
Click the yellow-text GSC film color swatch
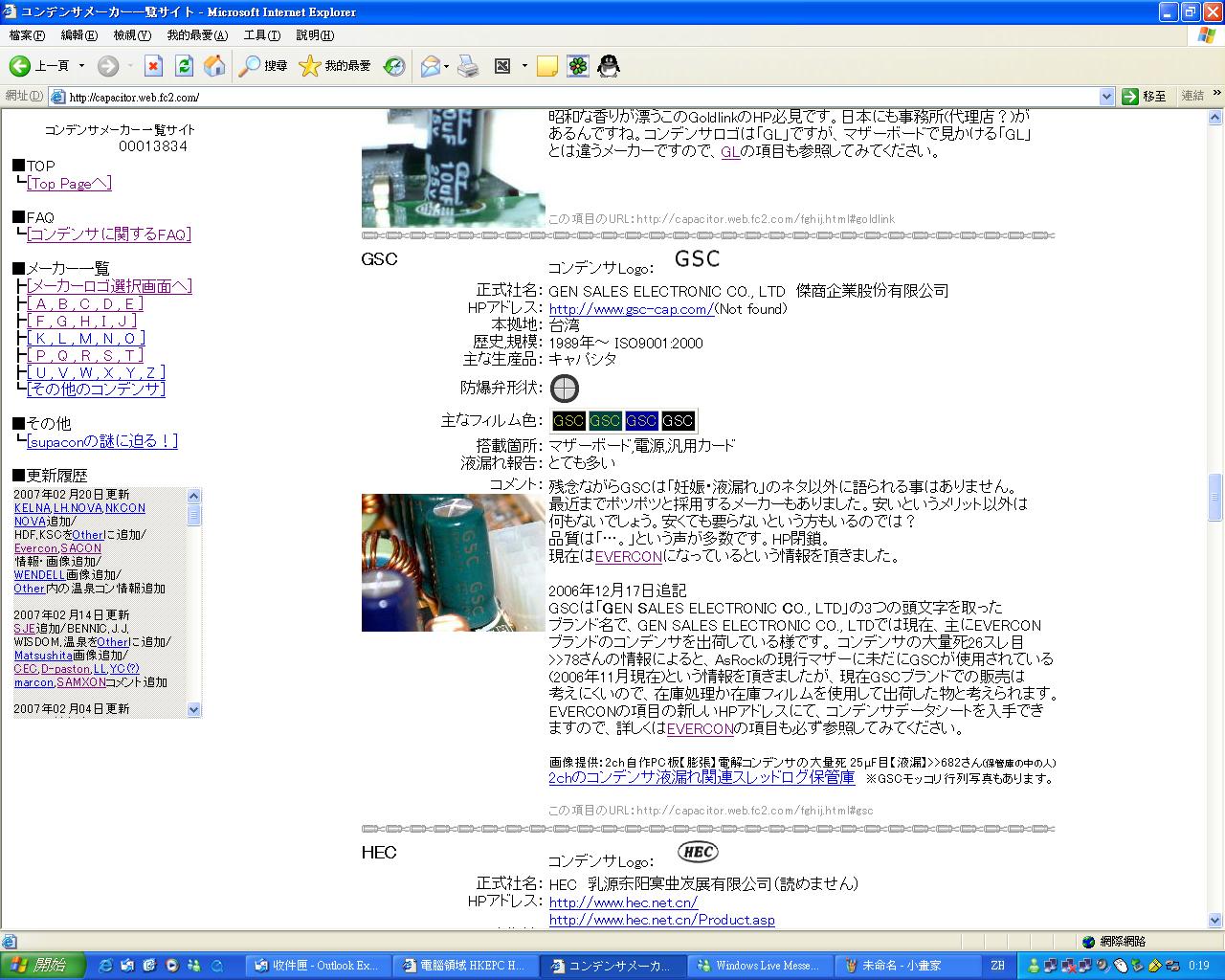(568, 420)
